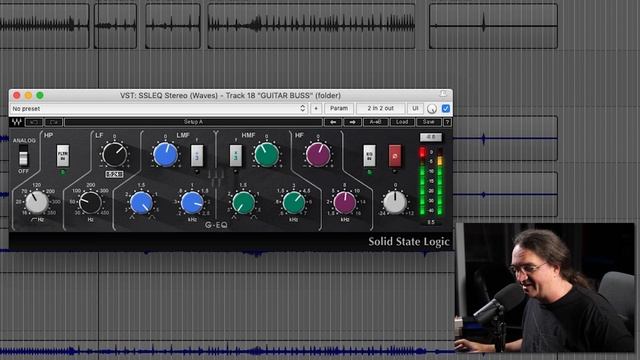The height and width of the screenshot is (360, 640).
Task: Open the Setup A preset menu
Action: pos(193,122)
